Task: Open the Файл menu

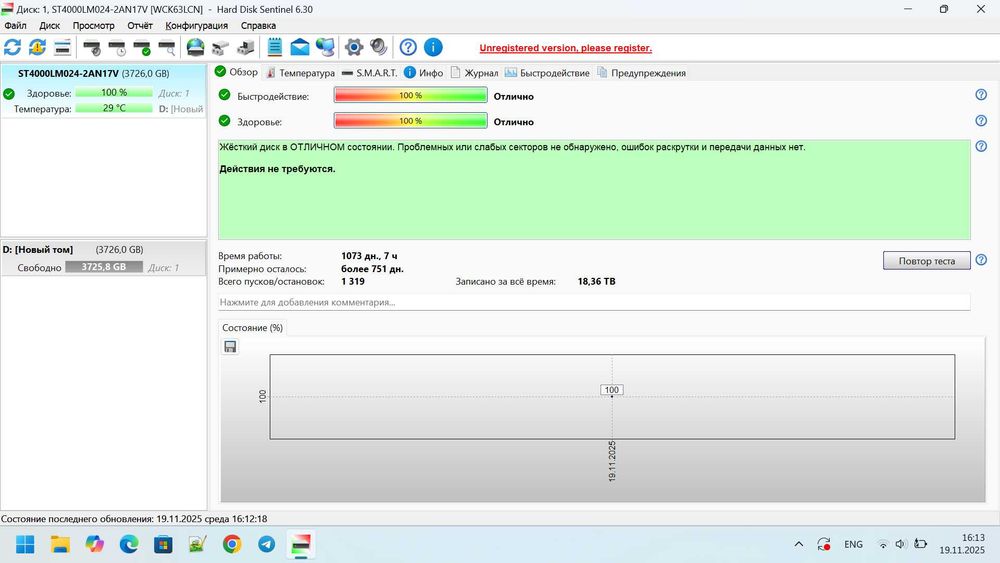Action: point(15,26)
